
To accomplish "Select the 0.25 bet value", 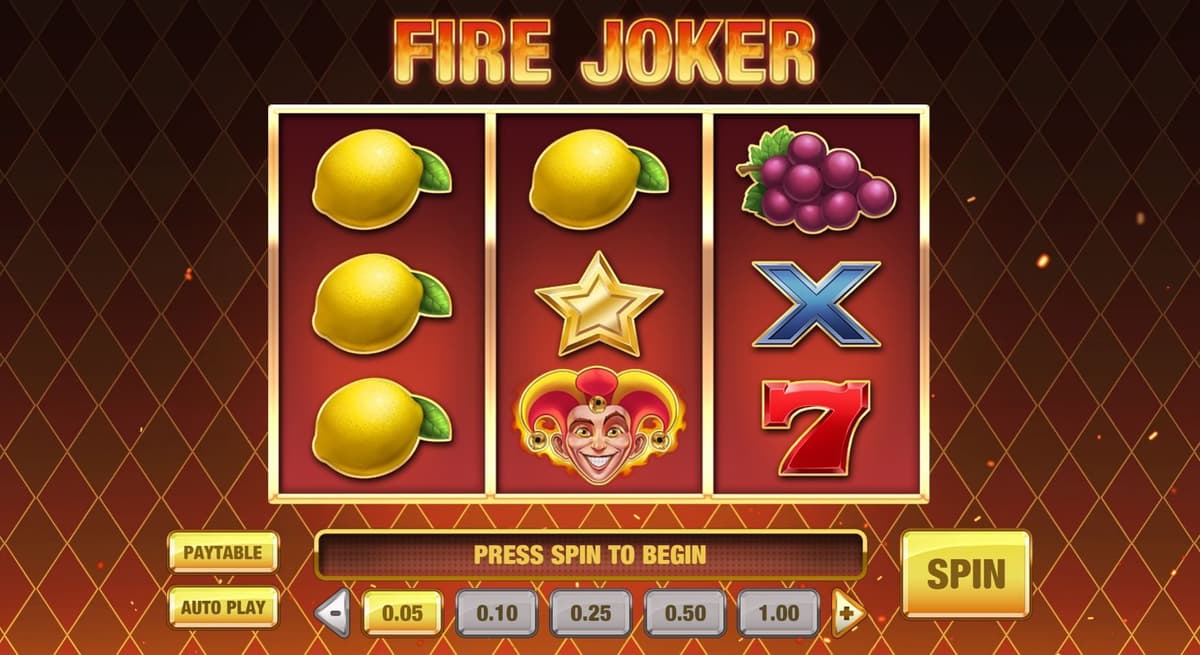I will click(590, 613).
